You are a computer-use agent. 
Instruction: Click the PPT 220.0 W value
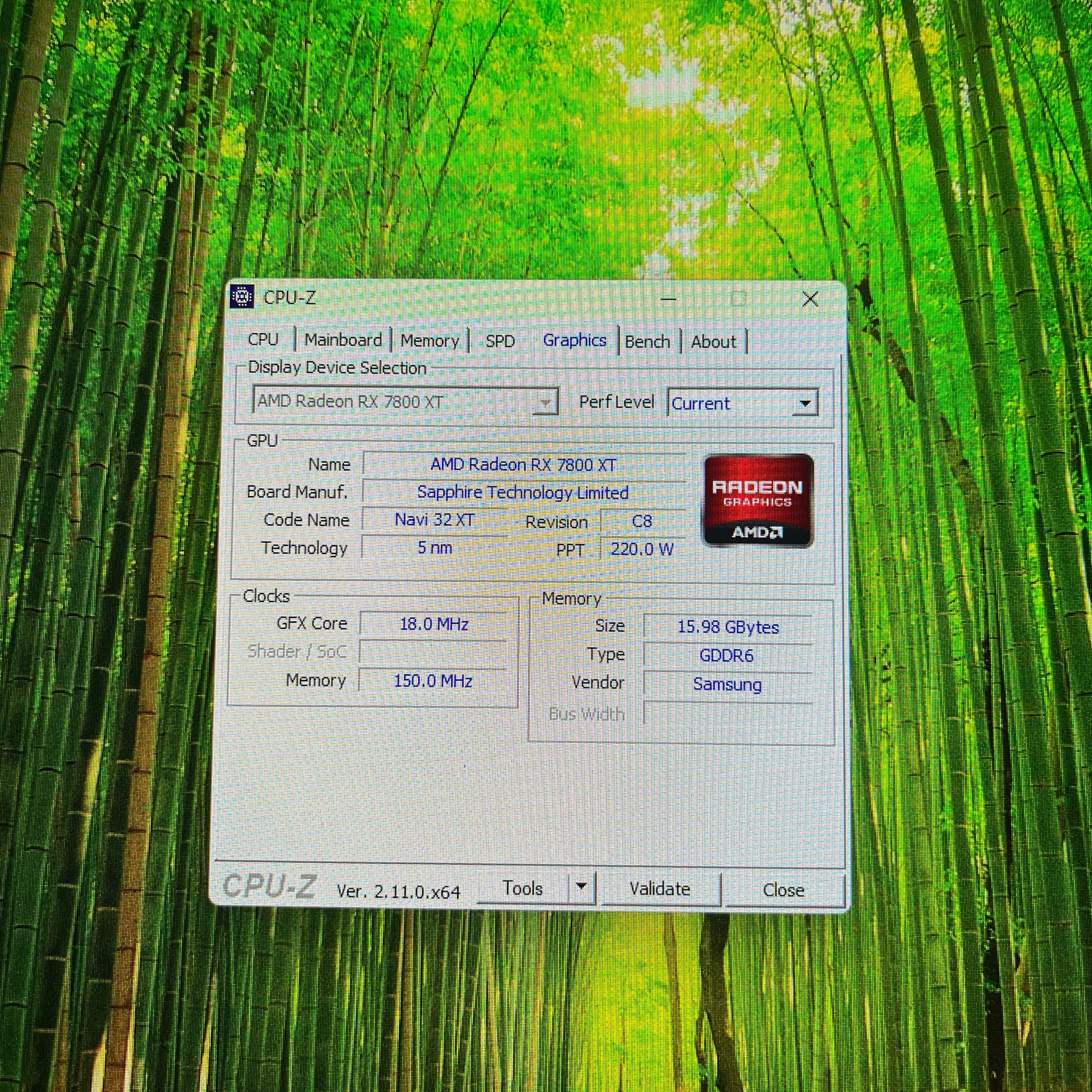point(642,549)
